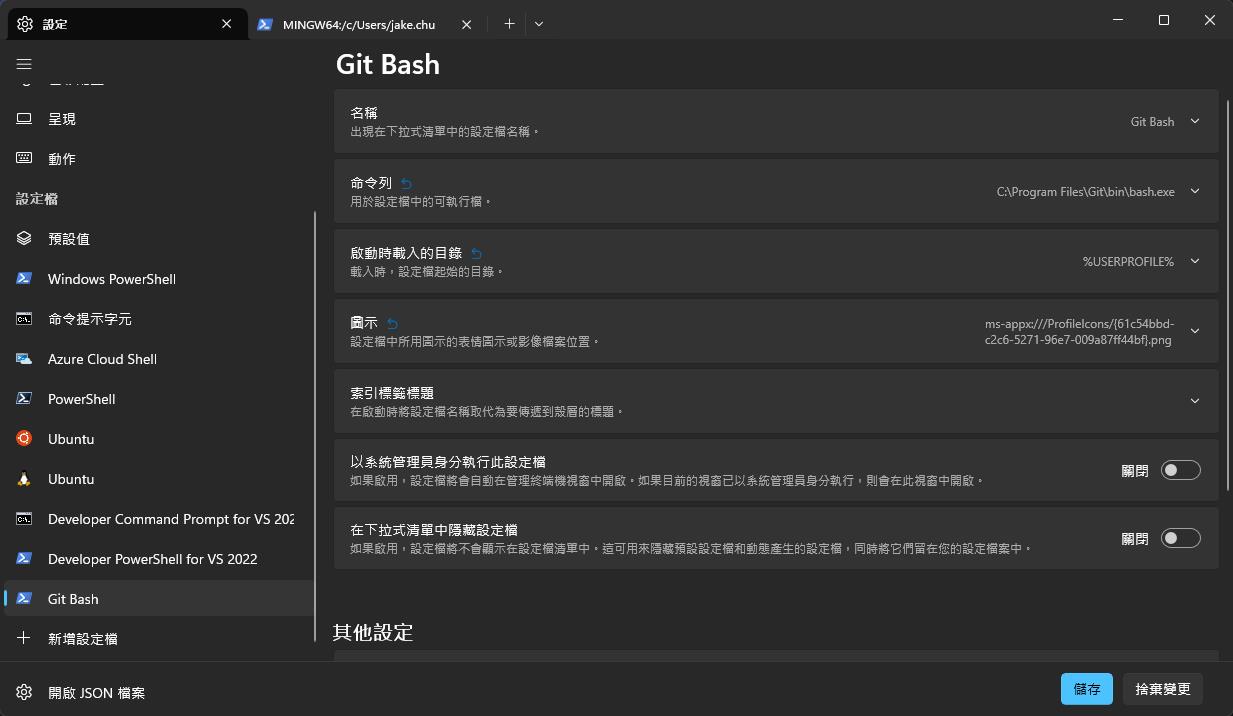
Task: Click the Azure Cloud Shell icon
Action: point(24,358)
